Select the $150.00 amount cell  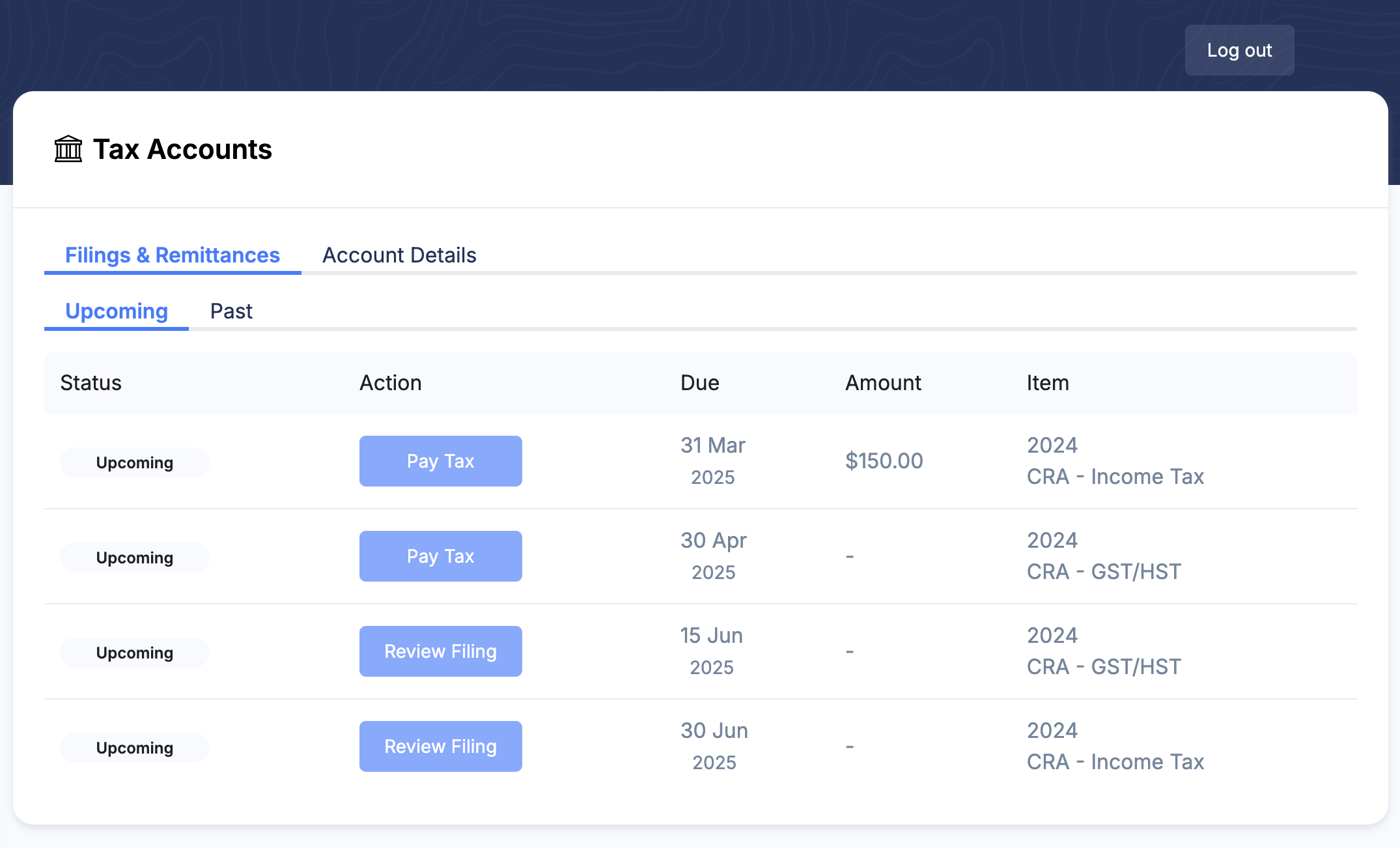click(884, 461)
